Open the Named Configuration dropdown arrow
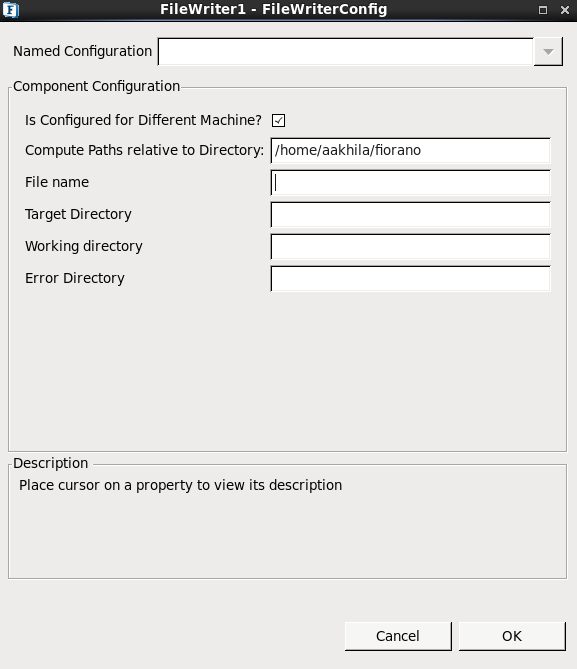This screenshot has width=577, height=669. click(x=548, y=52)
